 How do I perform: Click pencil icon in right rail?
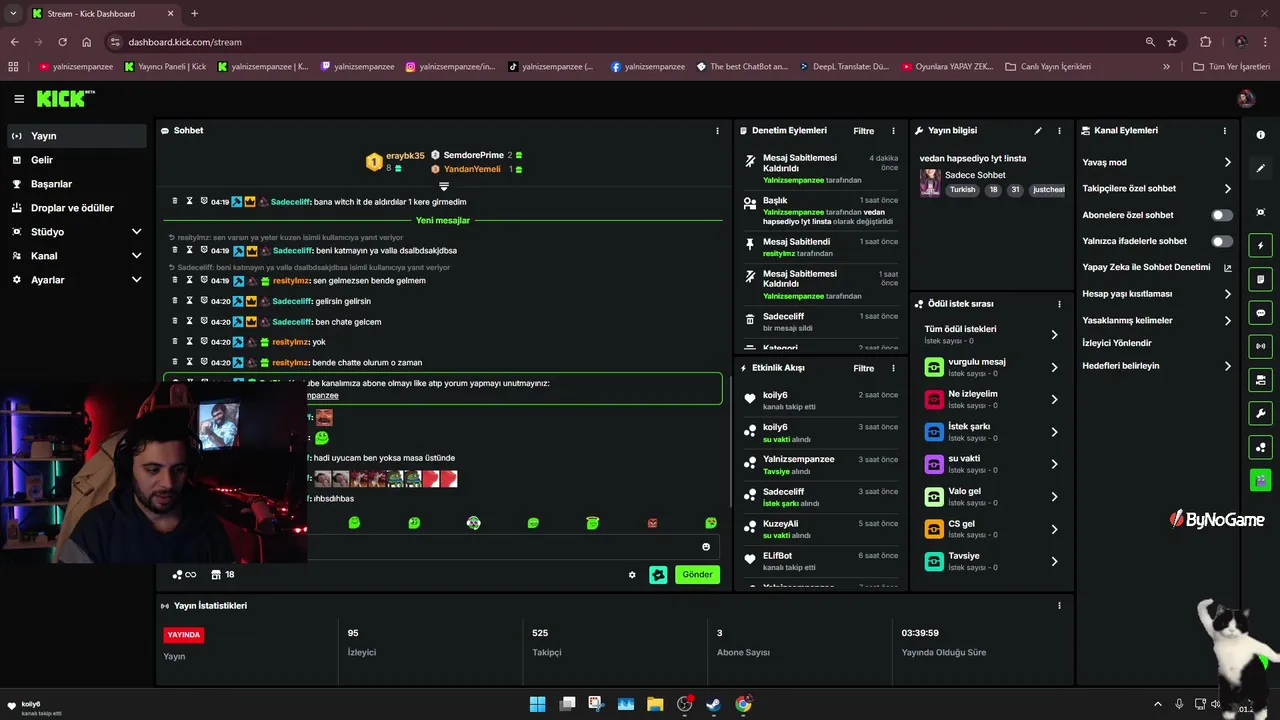click(1260, 168)
